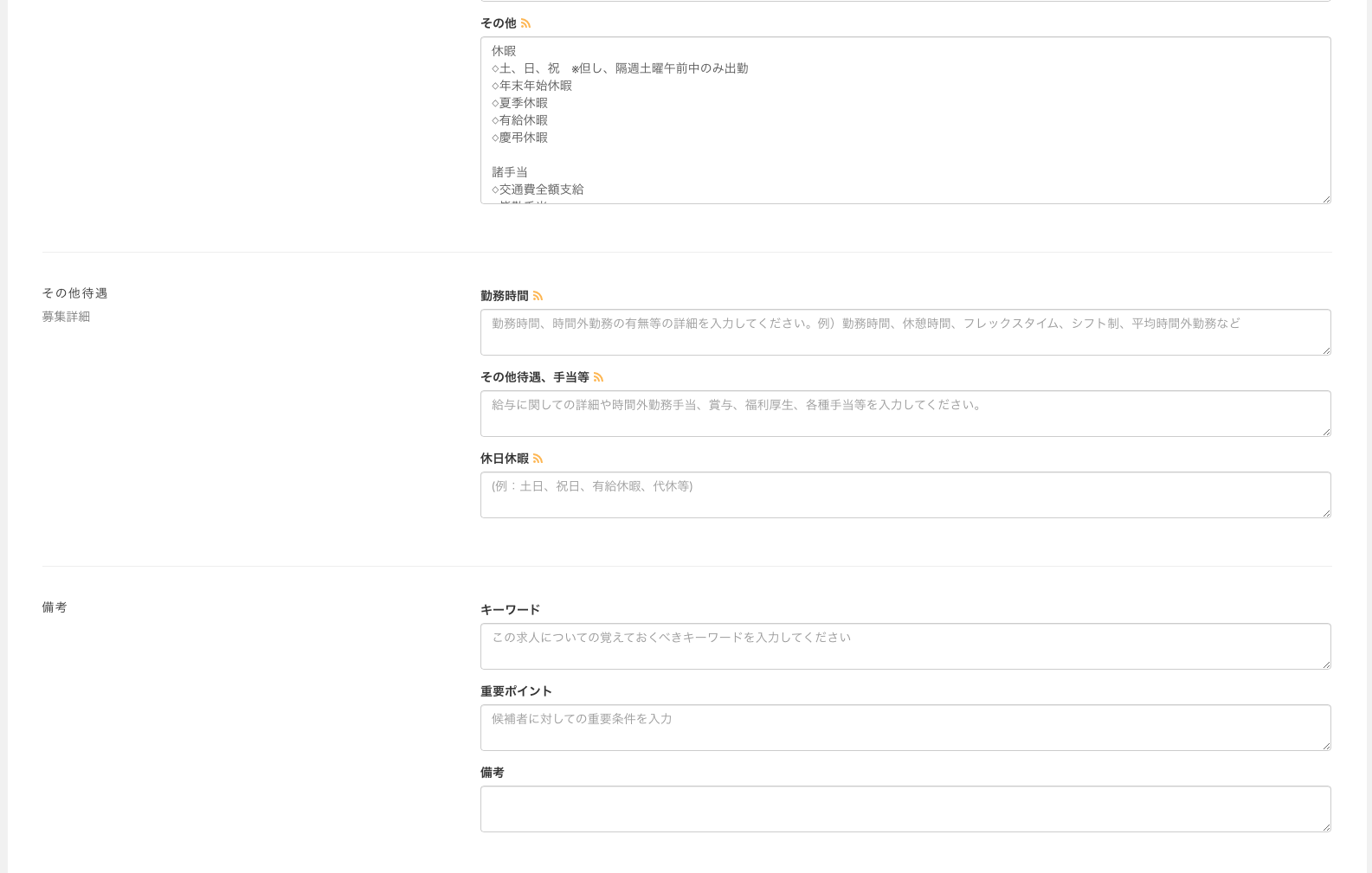Select the 休日休暇 input box
Screen dimensions: 1372x873
(905, 495)
